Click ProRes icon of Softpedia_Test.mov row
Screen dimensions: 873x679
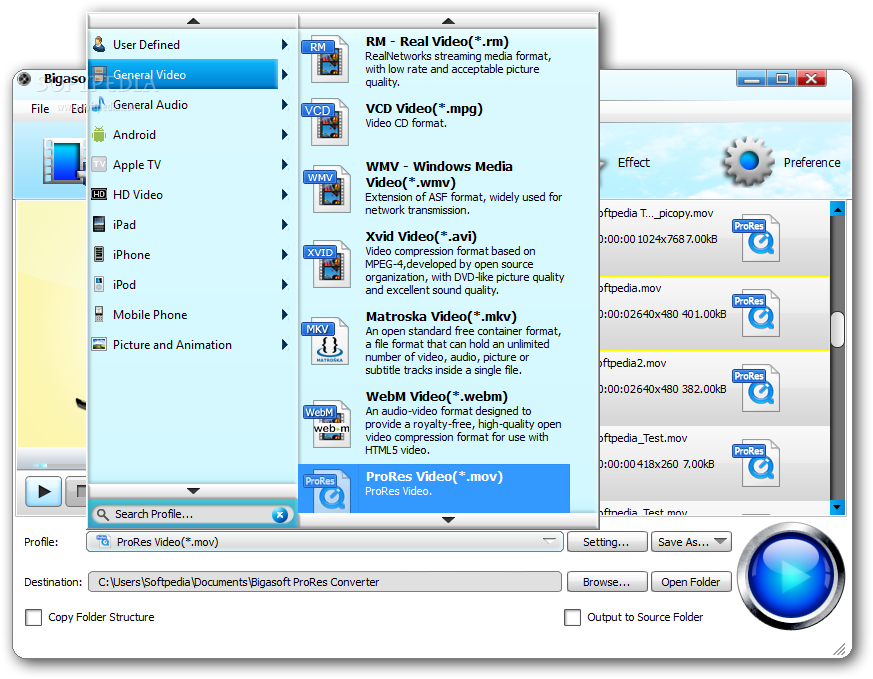click(x=756, y=464)
